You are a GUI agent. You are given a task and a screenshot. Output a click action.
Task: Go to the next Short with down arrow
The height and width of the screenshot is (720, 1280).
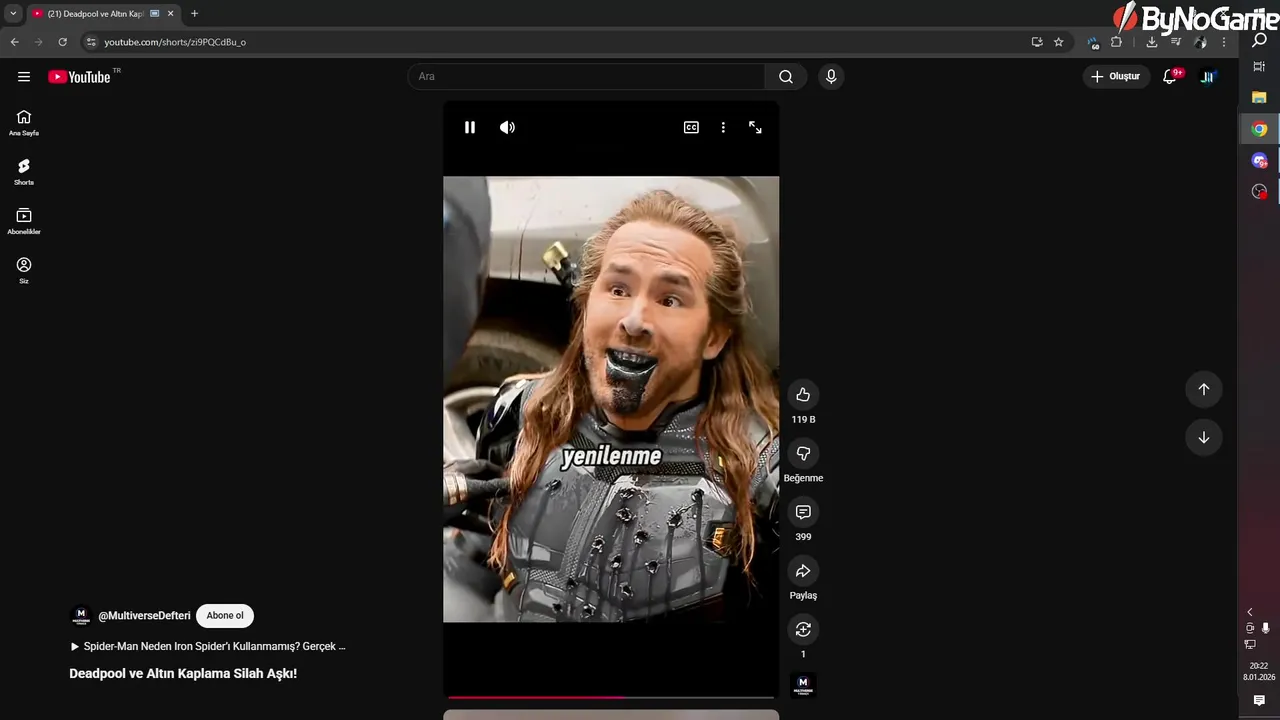[1204, 437]
